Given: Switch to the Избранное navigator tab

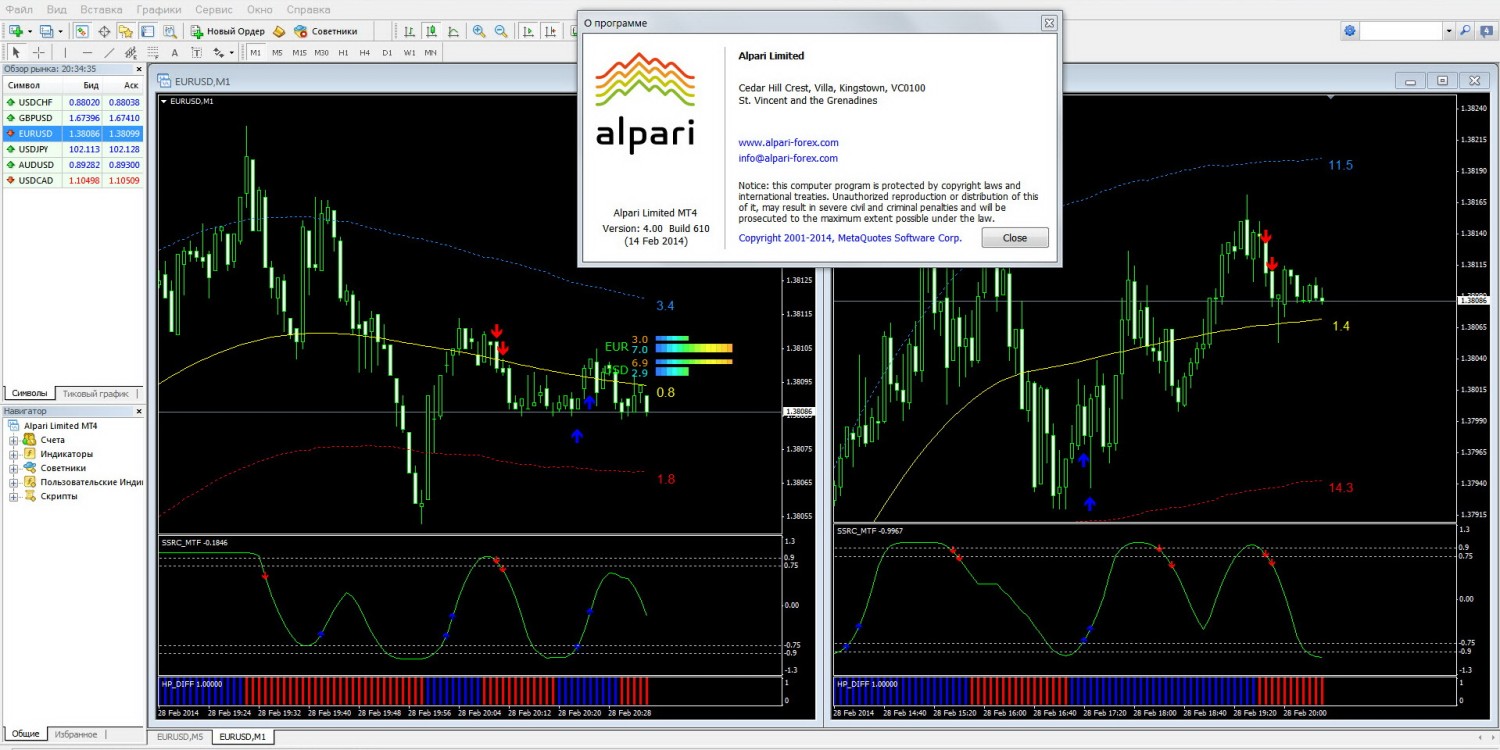Looking at the screenshot, I should 76,734.
